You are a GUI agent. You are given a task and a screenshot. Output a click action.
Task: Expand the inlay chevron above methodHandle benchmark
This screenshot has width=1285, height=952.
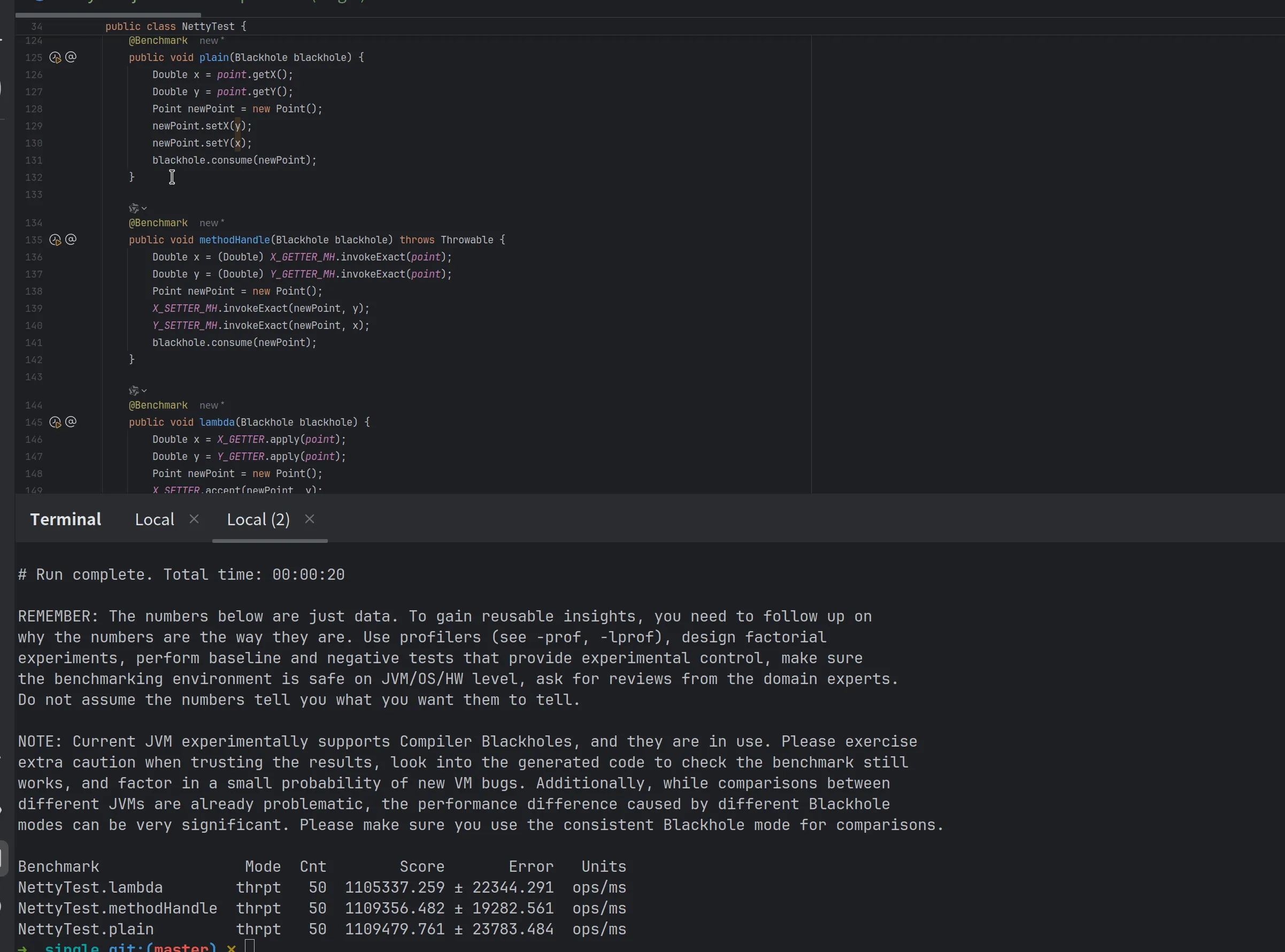point(144,209)
